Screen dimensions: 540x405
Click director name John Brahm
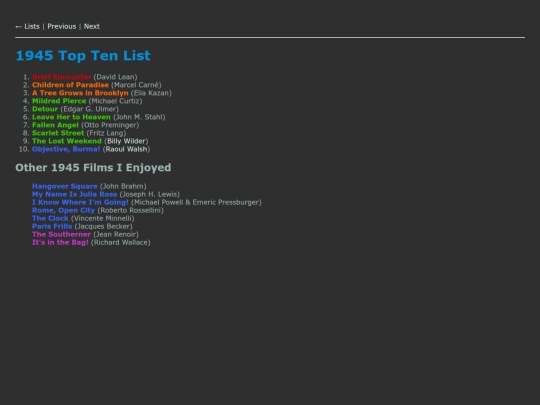tap(123, 186)
